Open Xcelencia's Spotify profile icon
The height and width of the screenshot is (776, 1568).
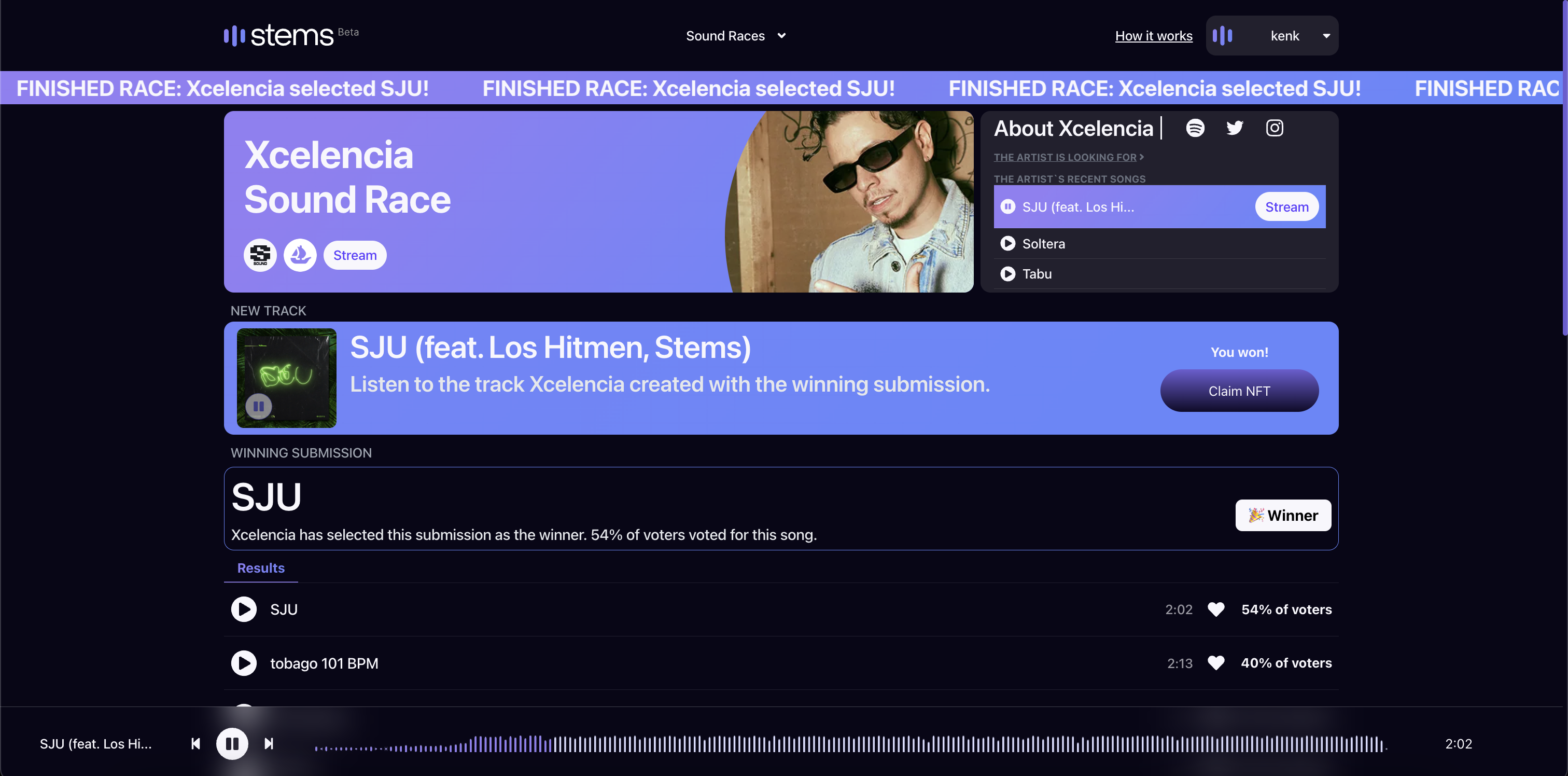[1195, 128]
